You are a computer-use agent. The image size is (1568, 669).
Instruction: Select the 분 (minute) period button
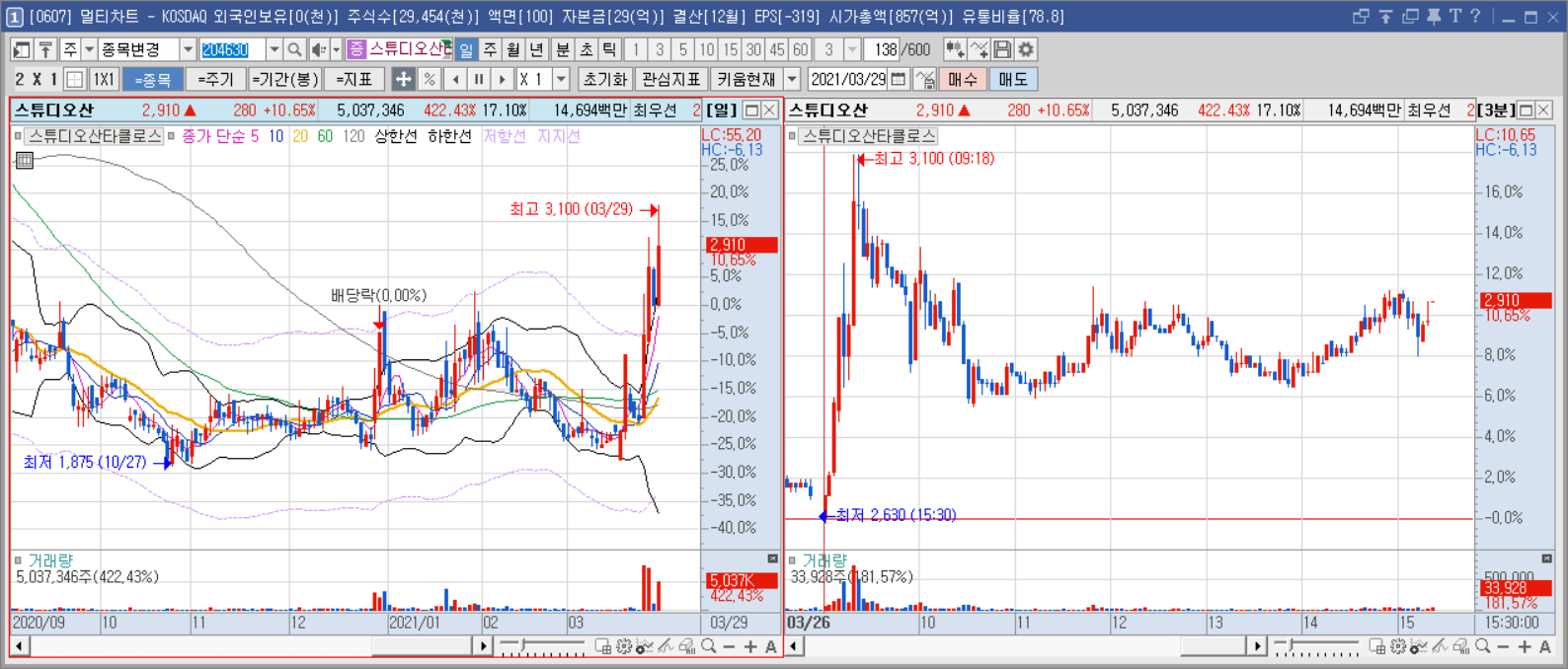click(x=562, y=49)
